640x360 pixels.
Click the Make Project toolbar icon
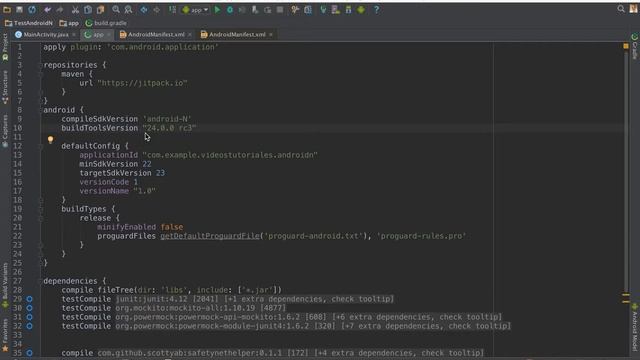tap(172, 9)
